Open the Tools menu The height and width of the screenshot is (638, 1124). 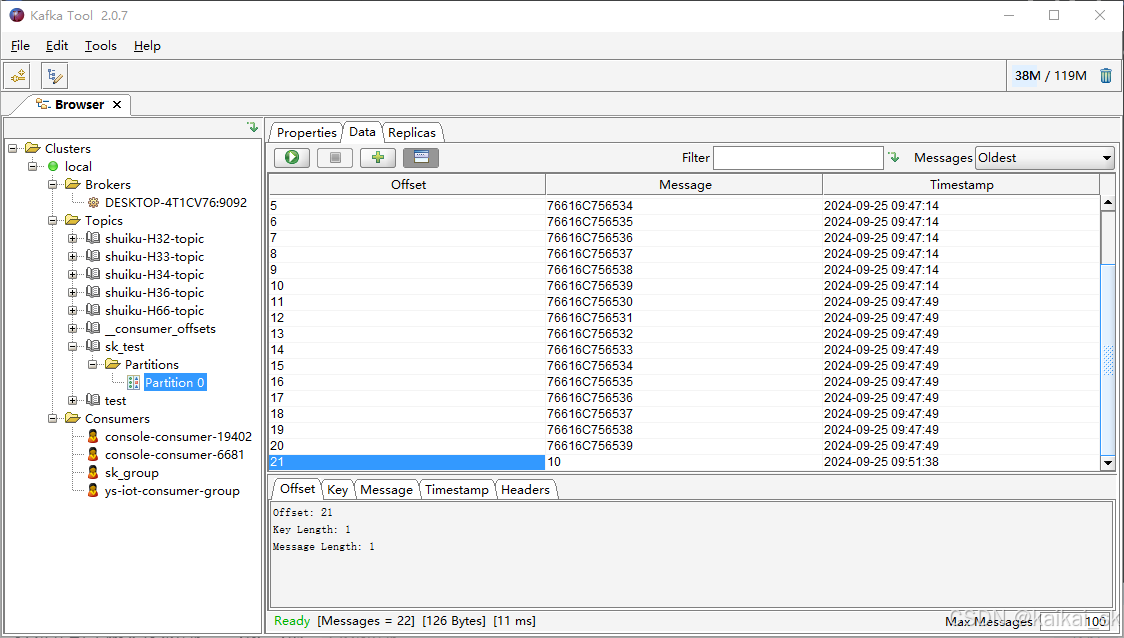pos(100,46)
